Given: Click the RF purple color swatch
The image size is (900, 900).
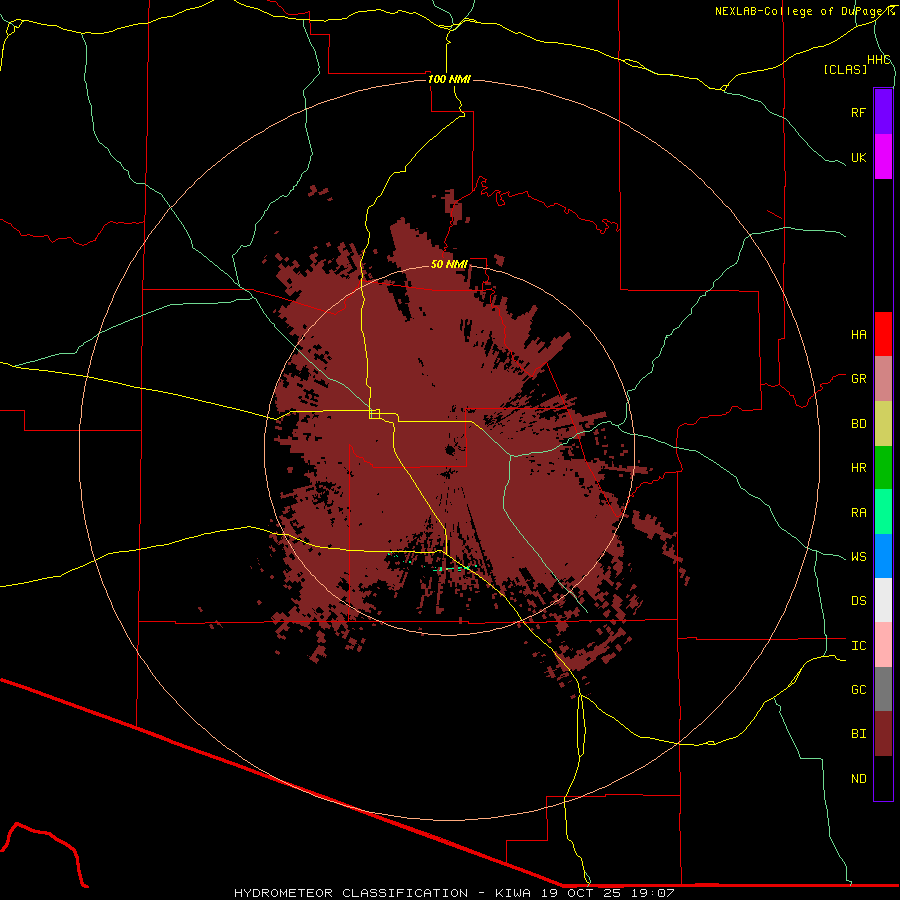Looking at the screenshot, I should 883,112.
